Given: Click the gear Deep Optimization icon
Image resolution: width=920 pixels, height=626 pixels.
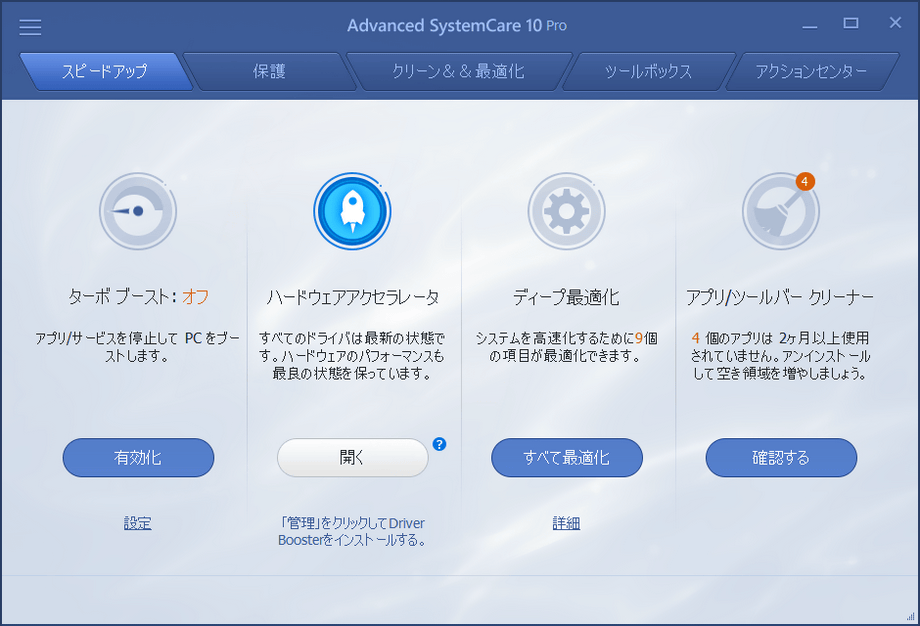Looking at the screenshot, I should click(x=566, y=211).
